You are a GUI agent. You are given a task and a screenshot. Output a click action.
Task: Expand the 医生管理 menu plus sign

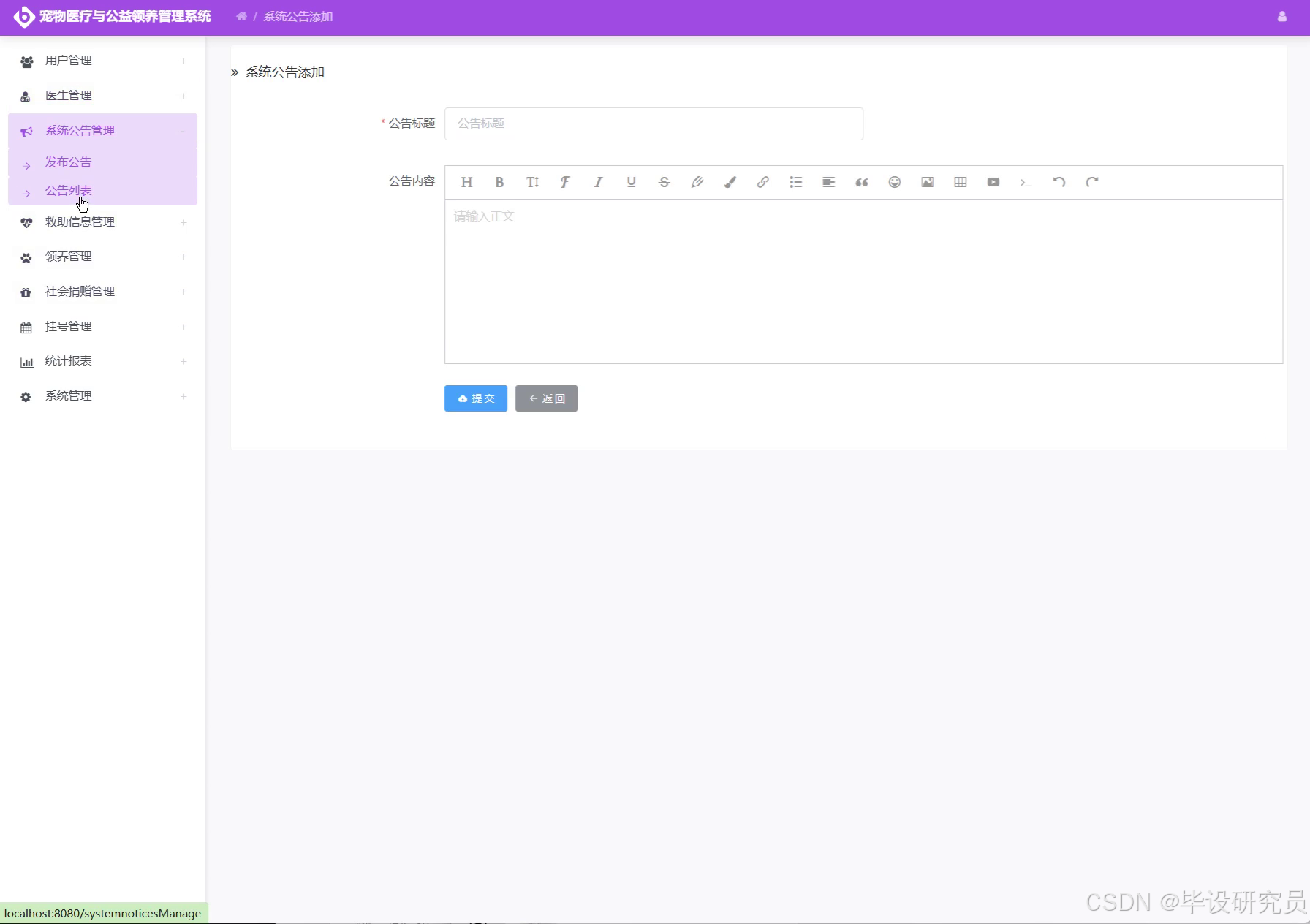coord(183,96)
